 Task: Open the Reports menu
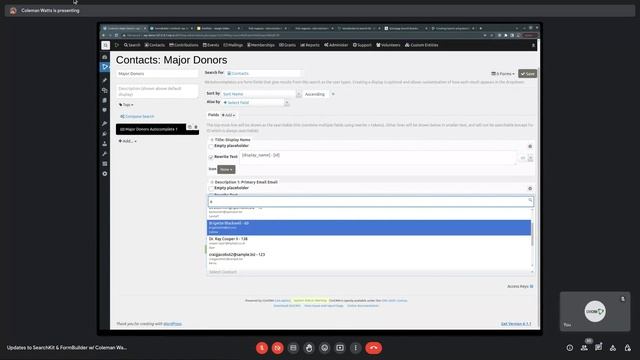(310, 45)
